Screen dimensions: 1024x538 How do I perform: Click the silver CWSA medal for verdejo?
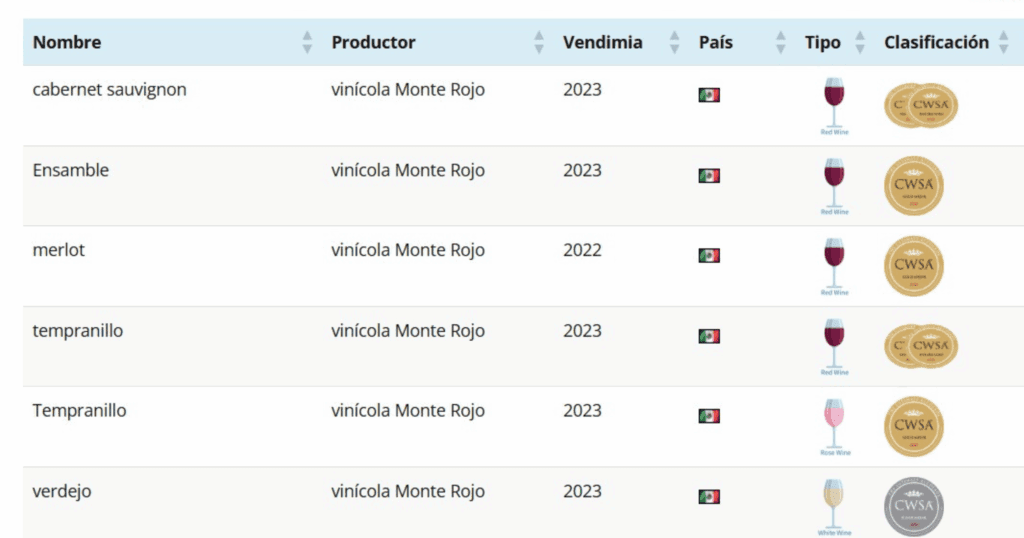[913, 506]
